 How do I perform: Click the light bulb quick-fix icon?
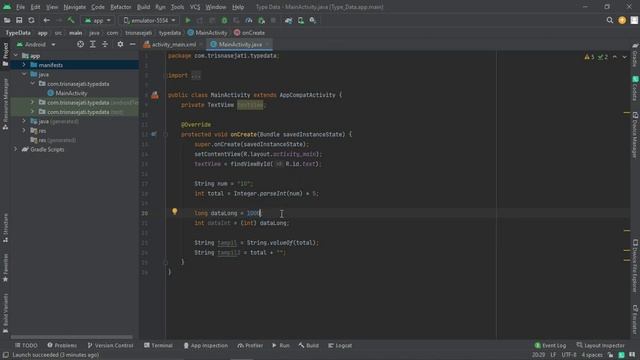click(x=174, y=211)
